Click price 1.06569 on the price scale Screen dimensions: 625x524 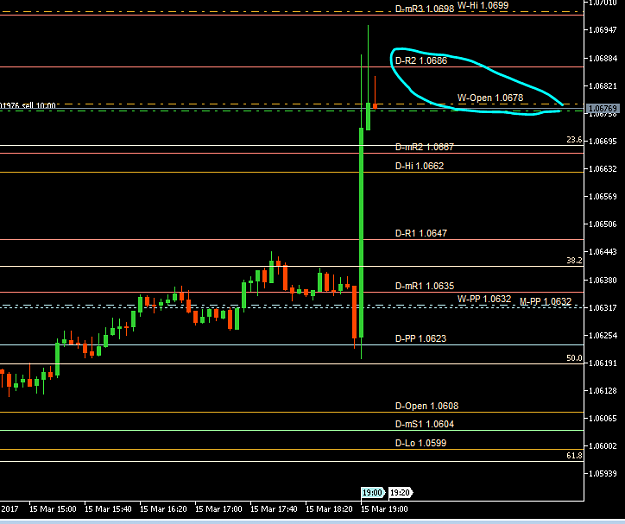603,196
